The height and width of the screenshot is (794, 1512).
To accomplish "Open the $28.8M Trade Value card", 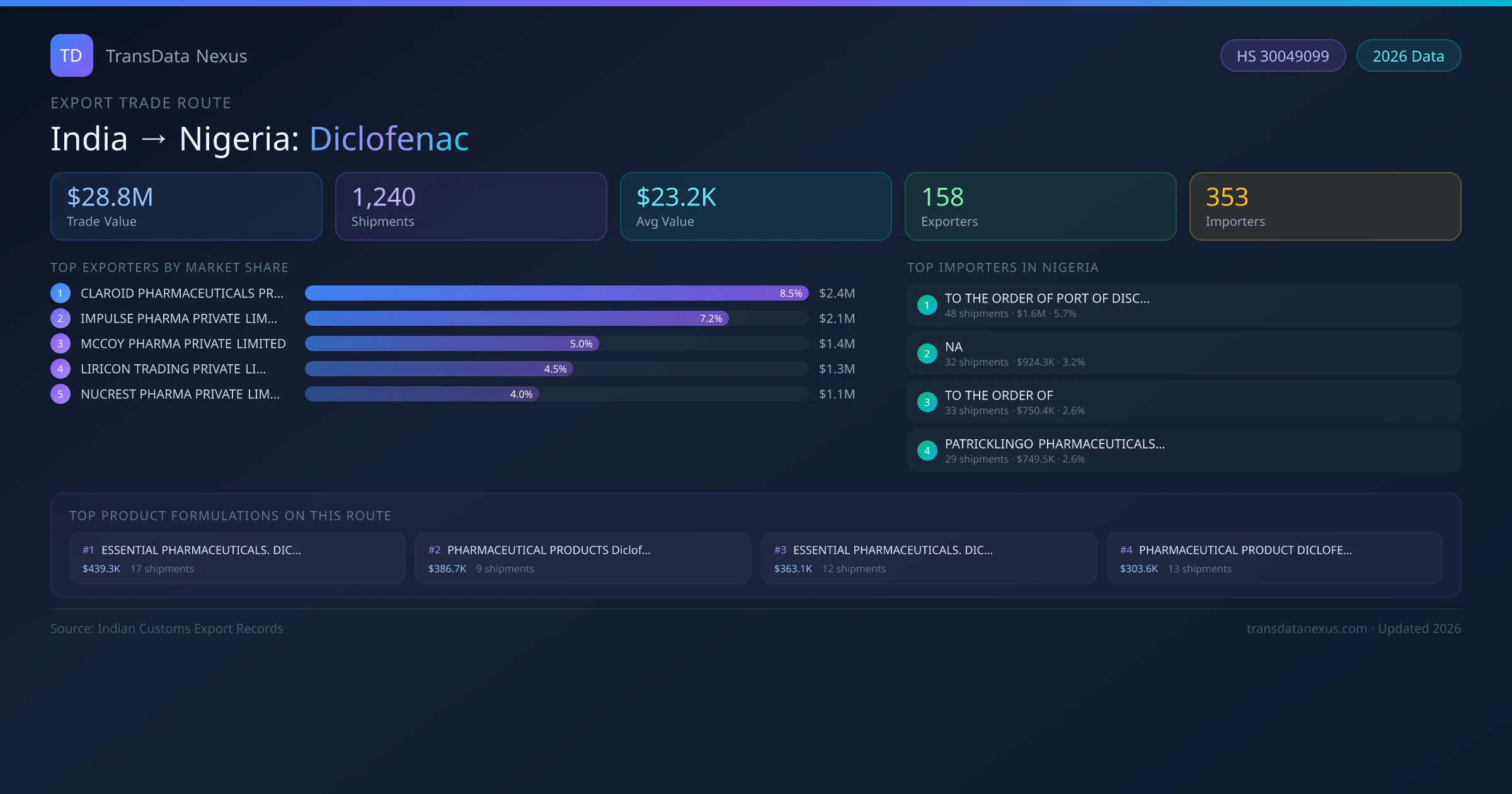I will point(186,207).
